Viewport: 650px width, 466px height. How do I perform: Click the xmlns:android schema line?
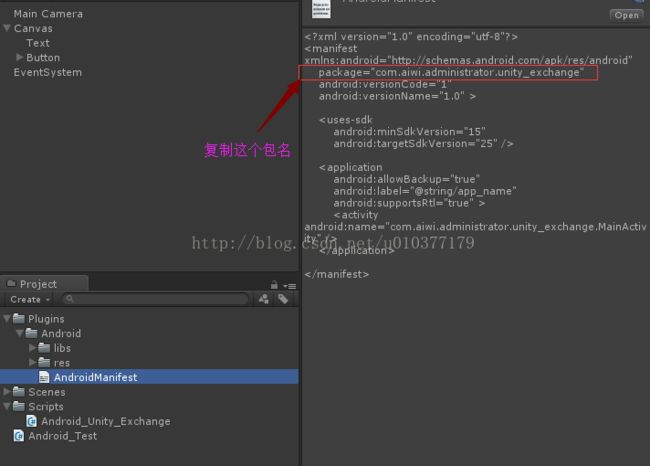tap(468, 61)
